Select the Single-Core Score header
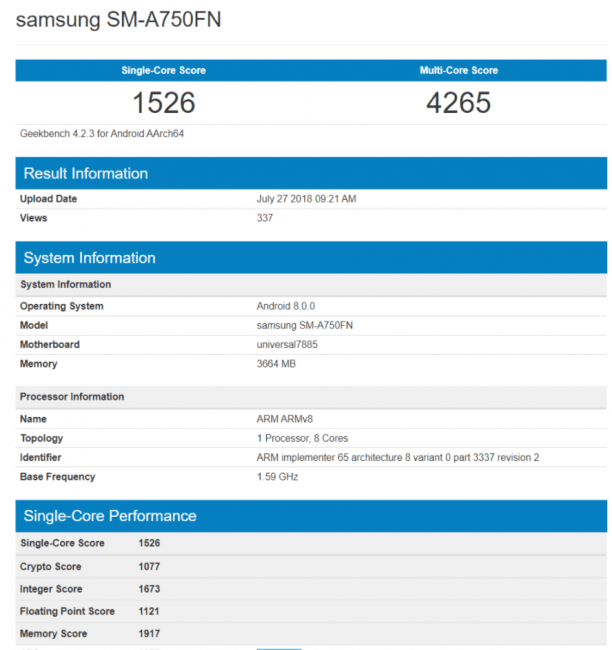This screenshot has width=612, height=650. (x=163, y=70)
